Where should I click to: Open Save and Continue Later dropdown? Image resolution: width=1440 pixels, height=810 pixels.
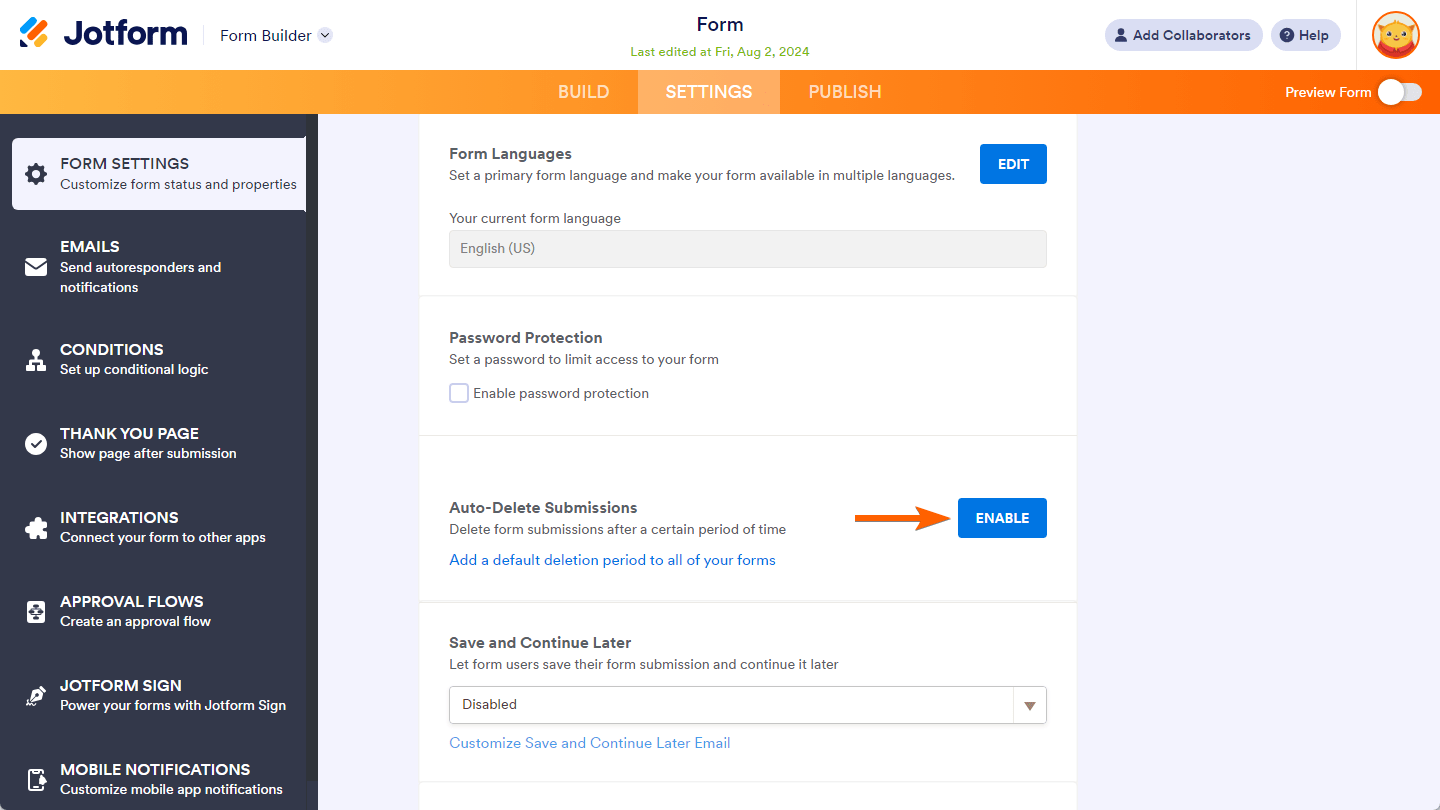(x=747, y=705)
